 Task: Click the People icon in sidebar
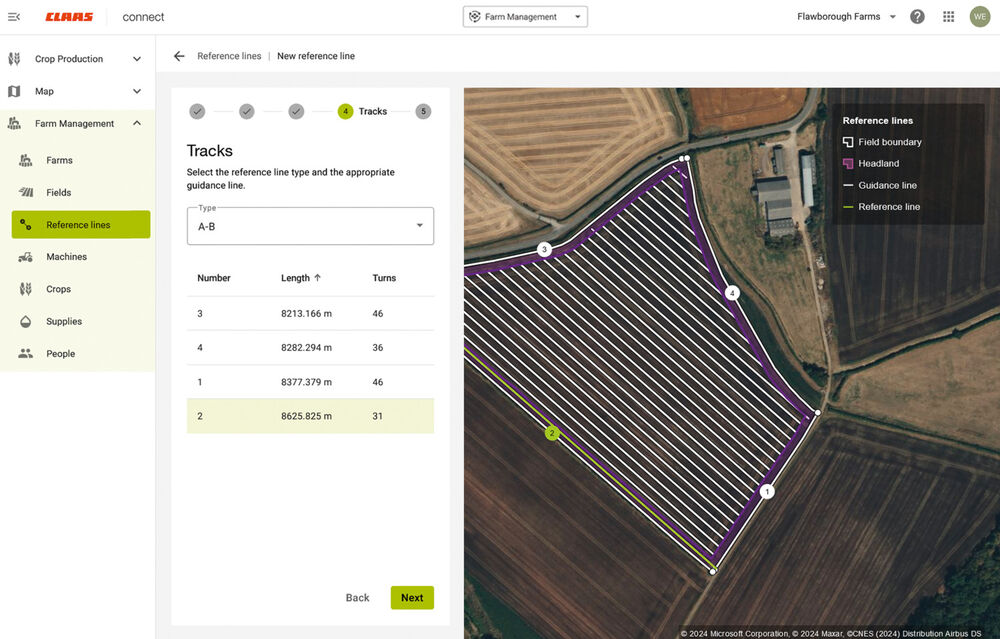click(x=26, y=353)
